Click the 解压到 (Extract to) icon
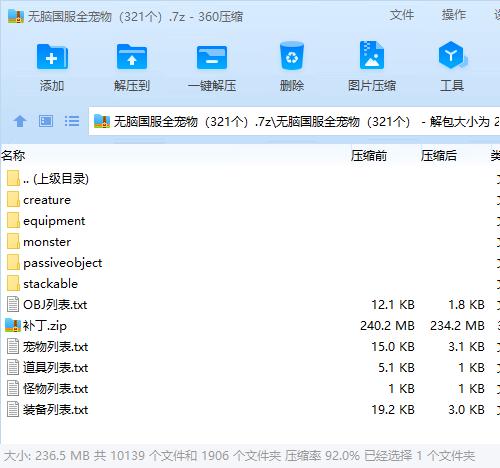Viewport: 500px width, 468px height. 132,57
